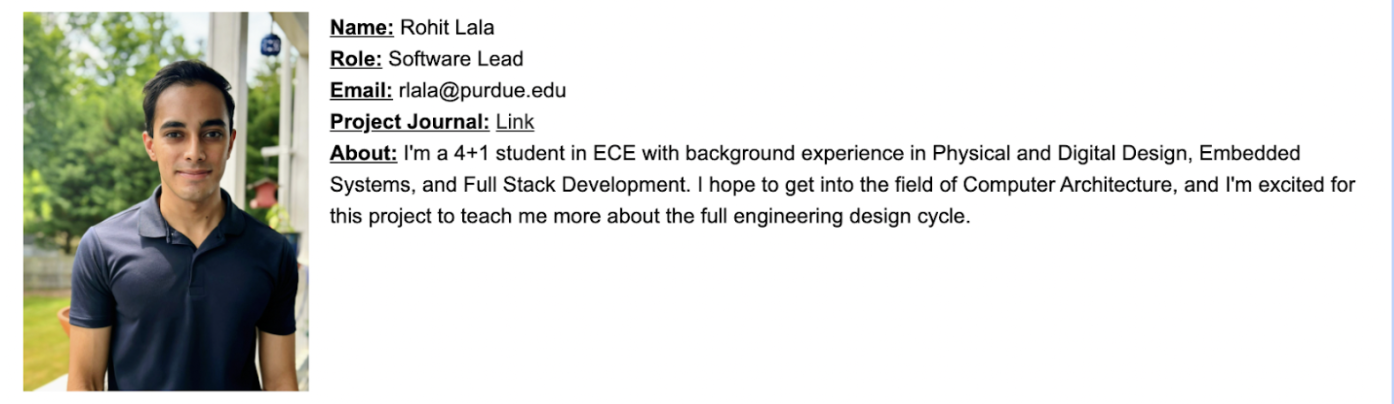1394x404 pixels.
Task: Click the underlined "Email:" label
Action: click(x=361, y=91)
